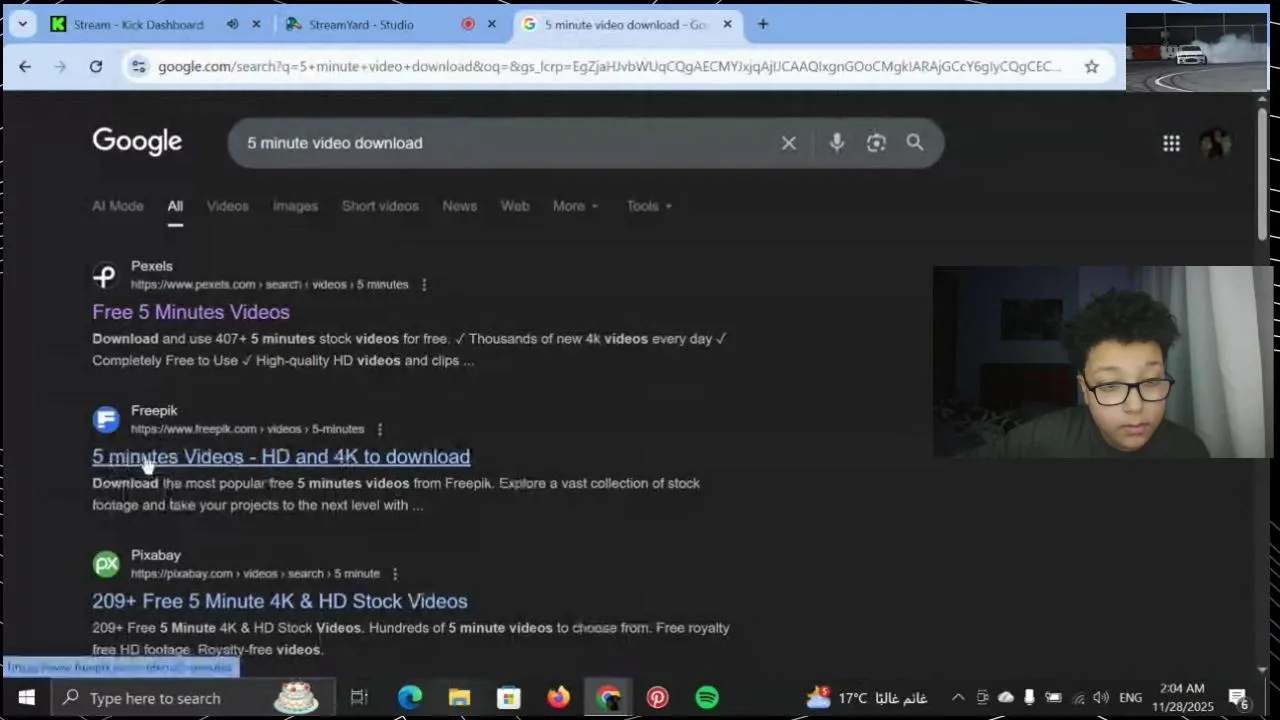Open Pinterest from the taskbar

657,698
